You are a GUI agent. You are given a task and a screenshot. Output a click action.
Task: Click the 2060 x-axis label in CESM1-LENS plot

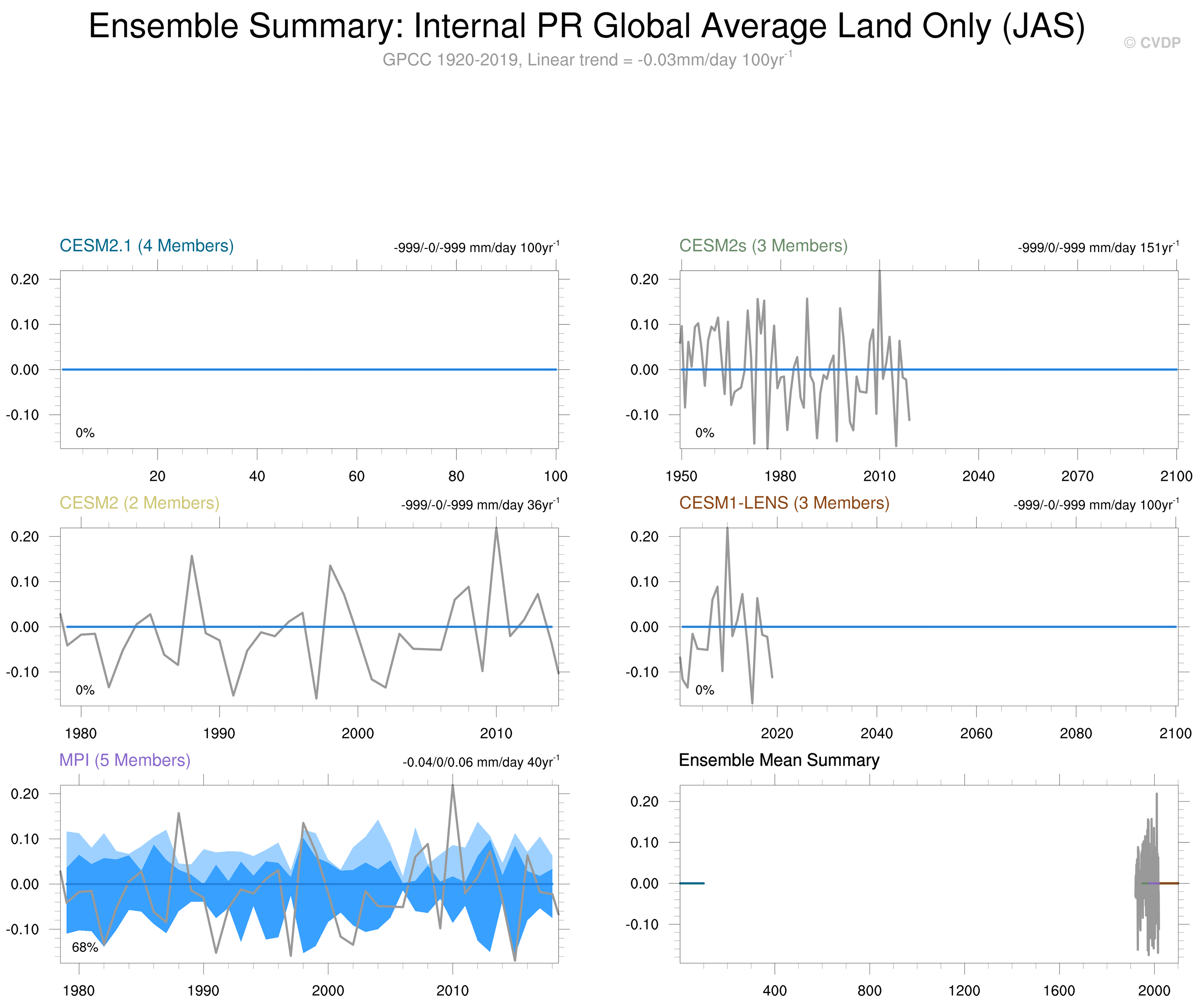pos(976,733)
